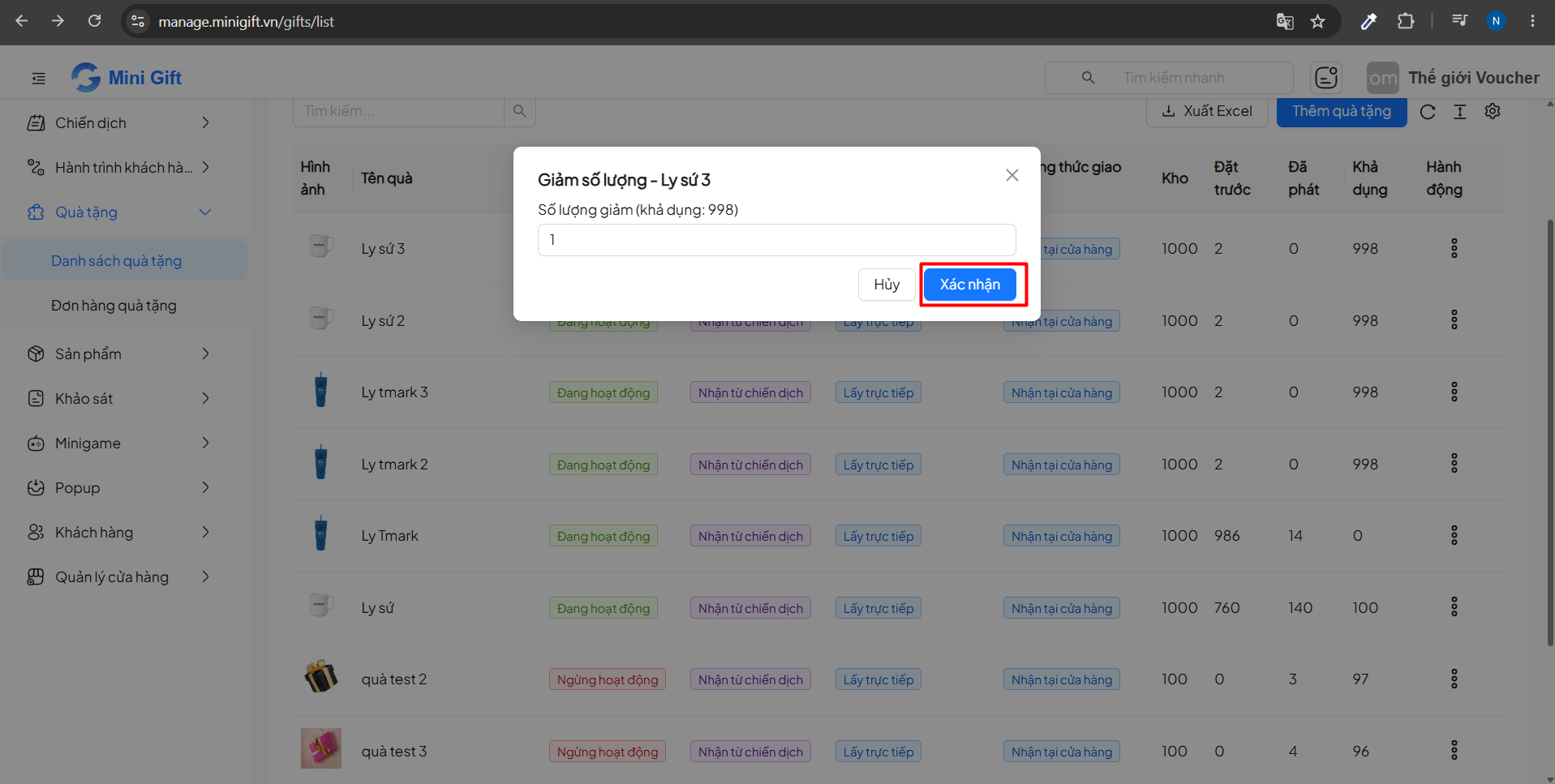Screen dimensions: 1555x784
Task: Click browser bookmark star icon
Action: [x=1318, y=21]
